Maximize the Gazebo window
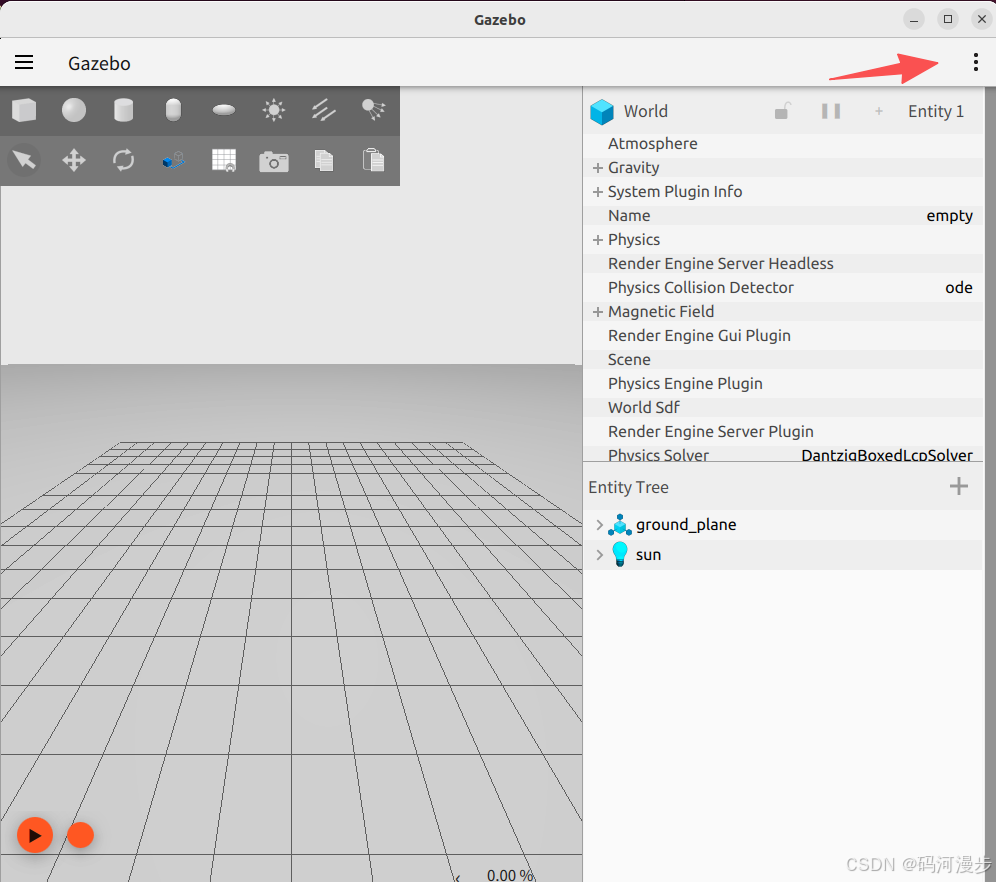The height and width of the screenshot is (882, 996). (947, 19)
